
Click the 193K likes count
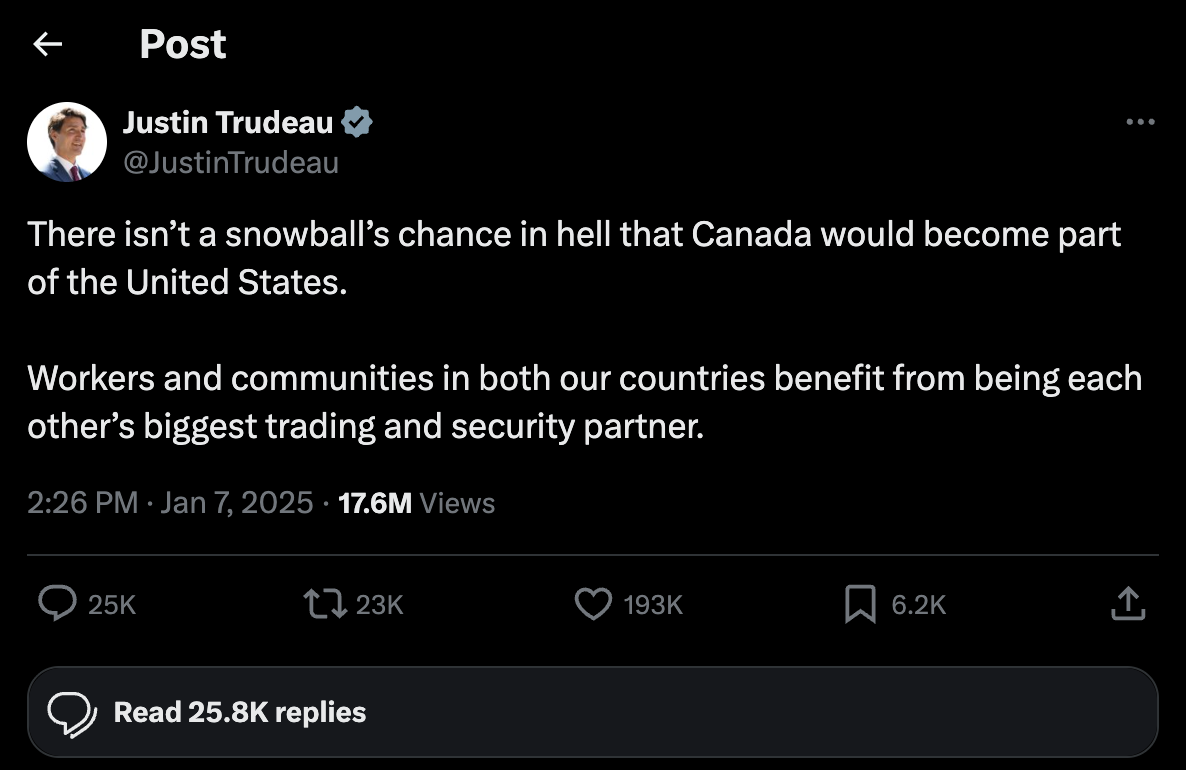(655, 604)
